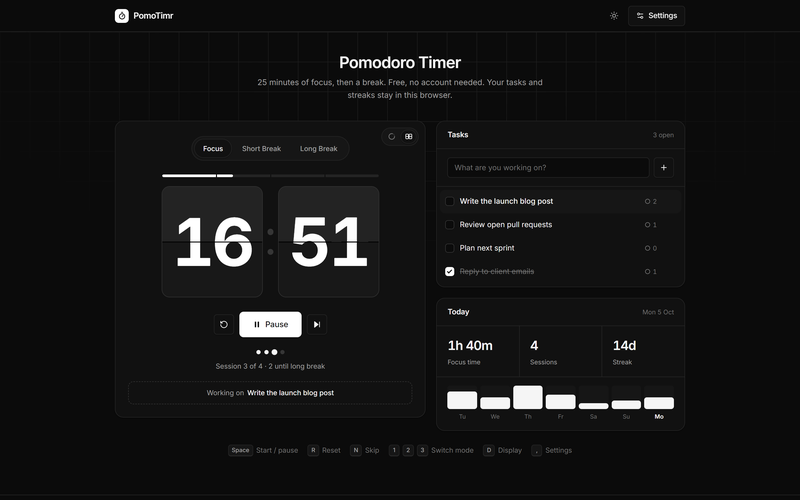Click the N skip shortcut key hint

click(x=356, y=451)
